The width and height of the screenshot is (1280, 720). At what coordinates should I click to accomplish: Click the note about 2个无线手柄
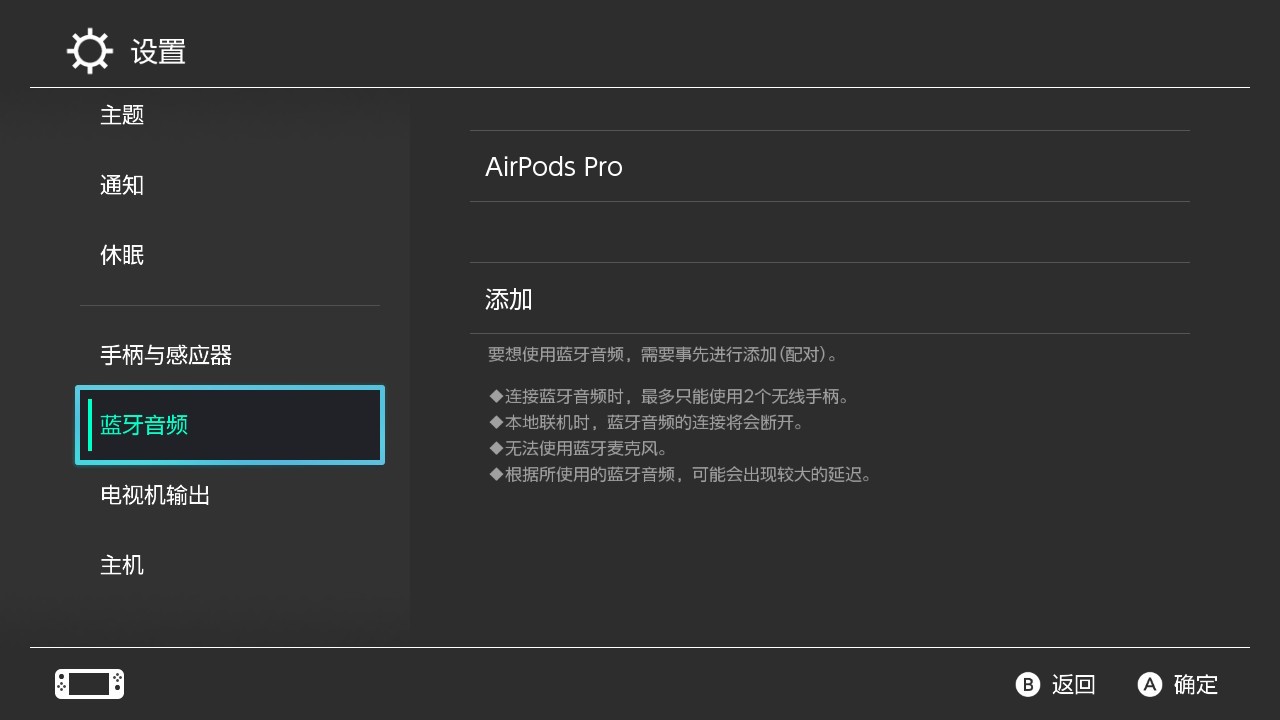(x=670, y=396)
